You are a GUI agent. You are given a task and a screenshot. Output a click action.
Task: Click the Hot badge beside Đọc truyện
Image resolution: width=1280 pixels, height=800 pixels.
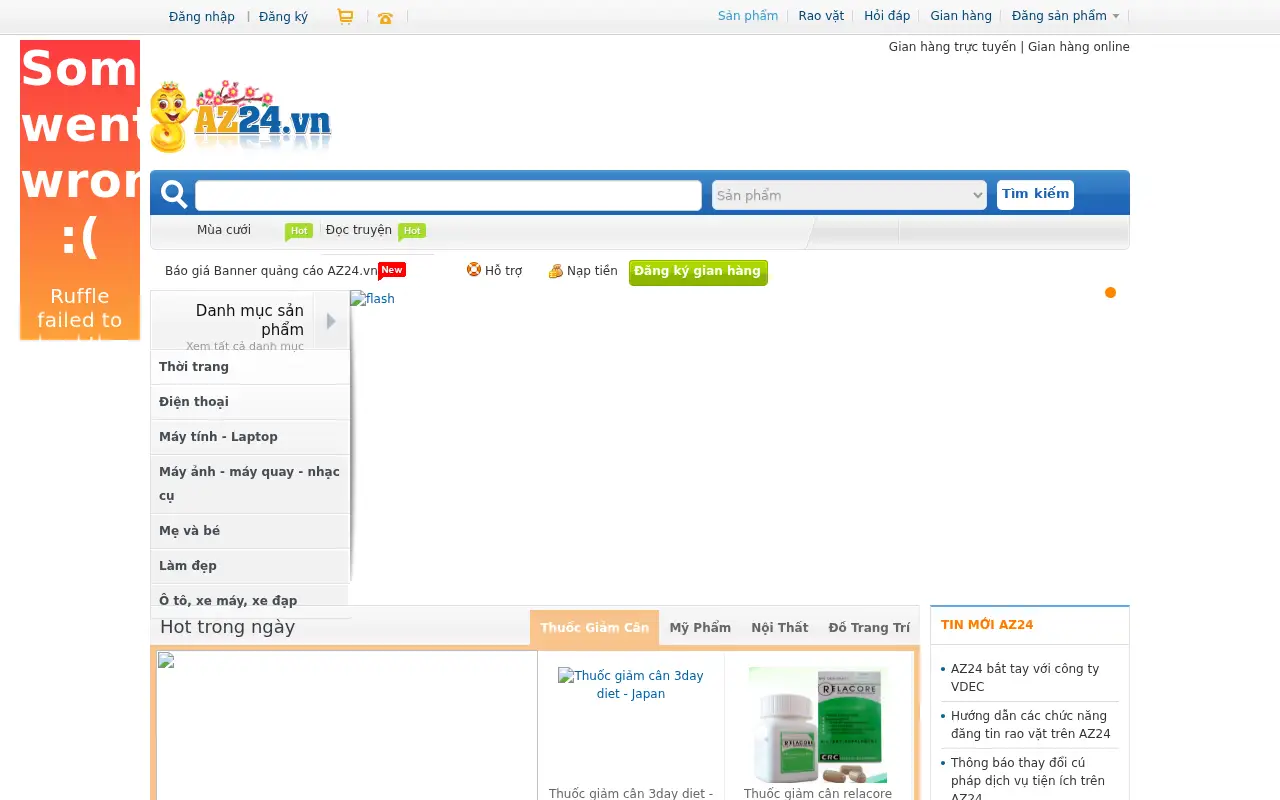tap(412, 231)
